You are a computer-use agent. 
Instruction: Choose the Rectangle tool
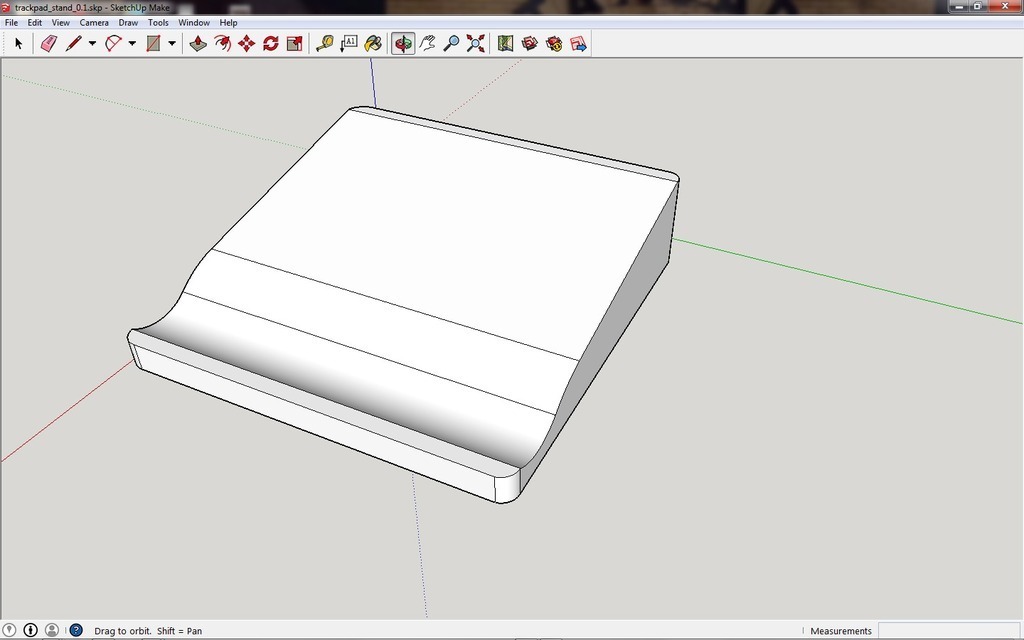pos(152,42)
